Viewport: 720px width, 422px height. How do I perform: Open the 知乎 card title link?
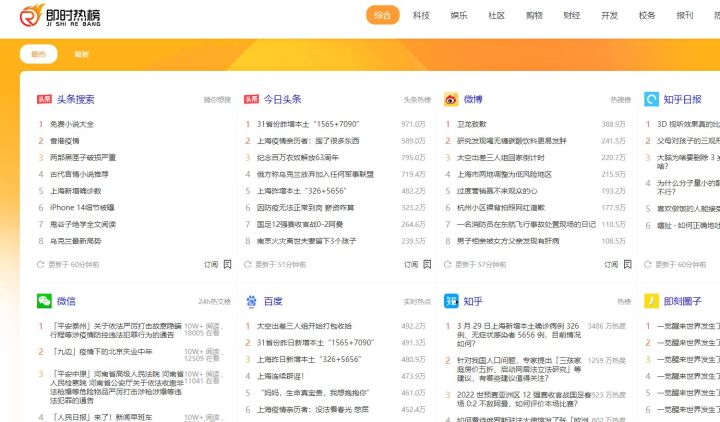tap(473, 301)
